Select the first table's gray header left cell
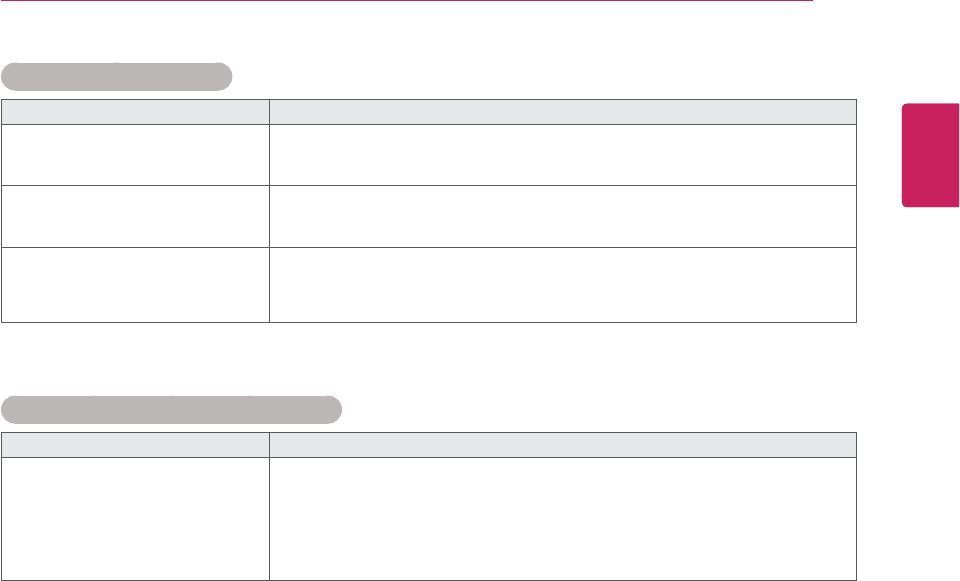The width and height of the screenshot is (960, 581). 135,111
